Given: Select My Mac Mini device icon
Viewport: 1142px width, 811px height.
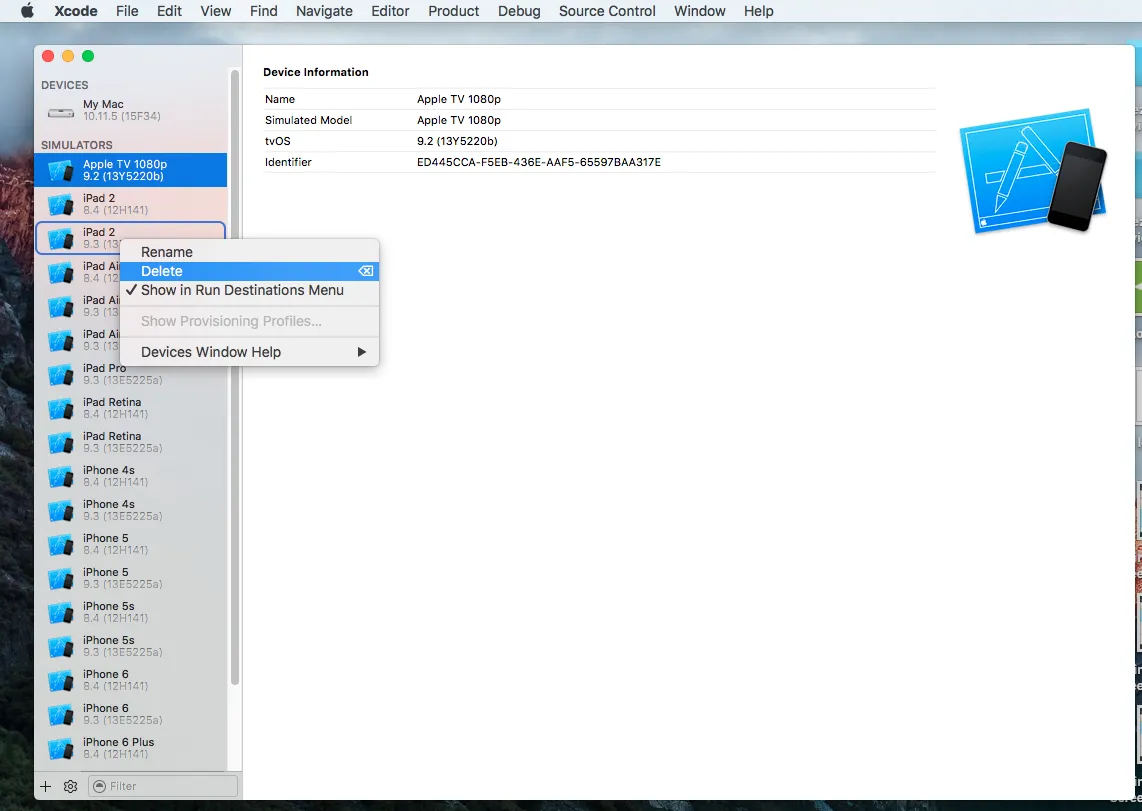Looking at the screenshot, I should coord(60,112).
